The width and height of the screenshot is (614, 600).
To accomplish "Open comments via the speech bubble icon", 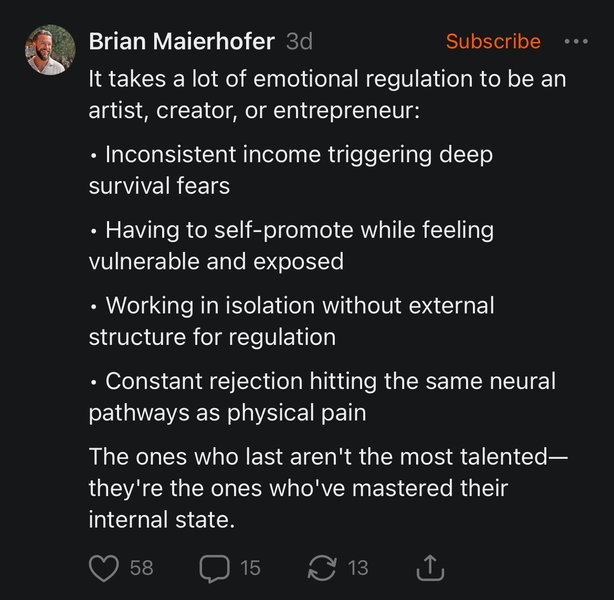I will (x=213, y=568).
